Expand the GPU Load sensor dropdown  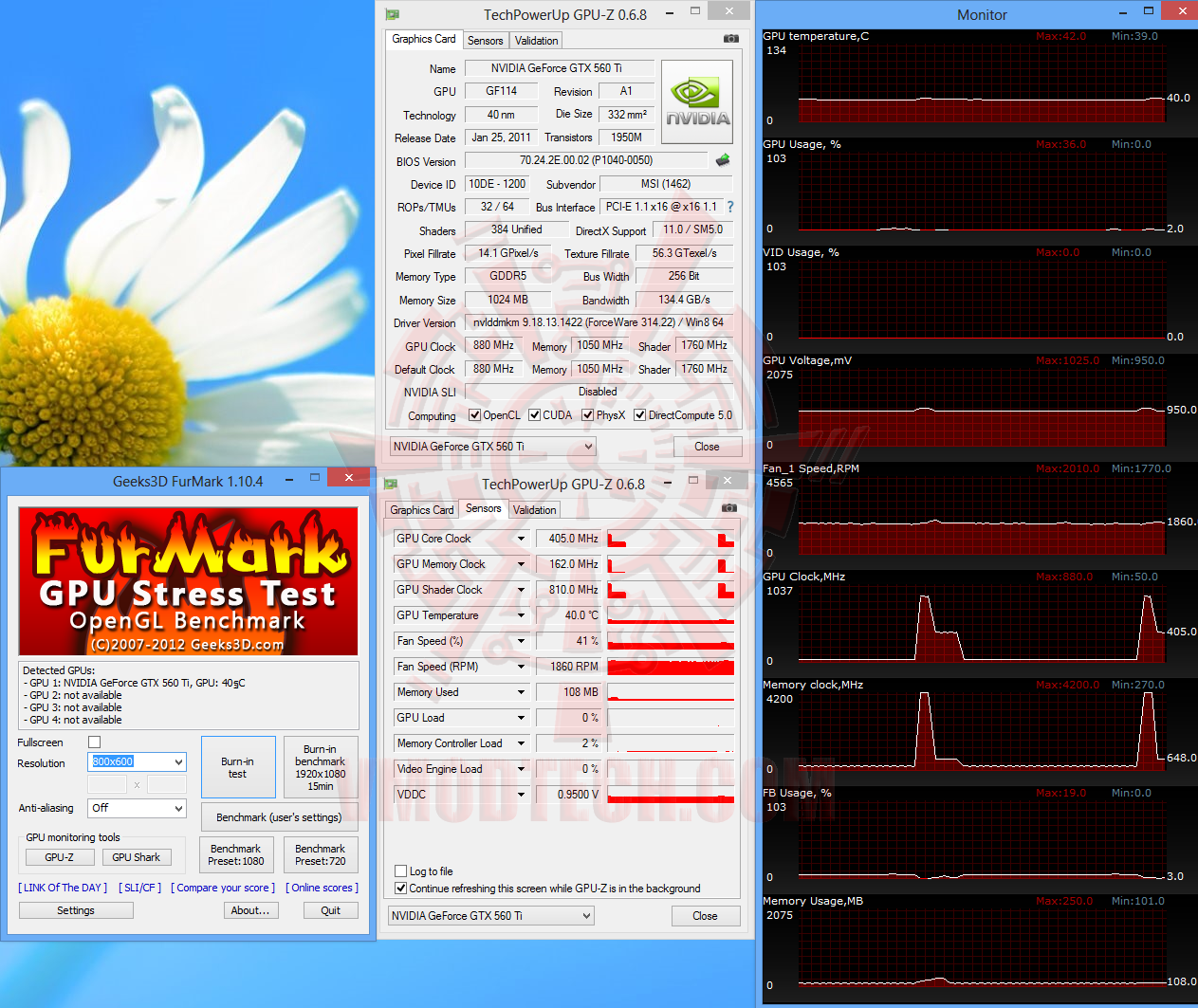(x=521, y=718)
